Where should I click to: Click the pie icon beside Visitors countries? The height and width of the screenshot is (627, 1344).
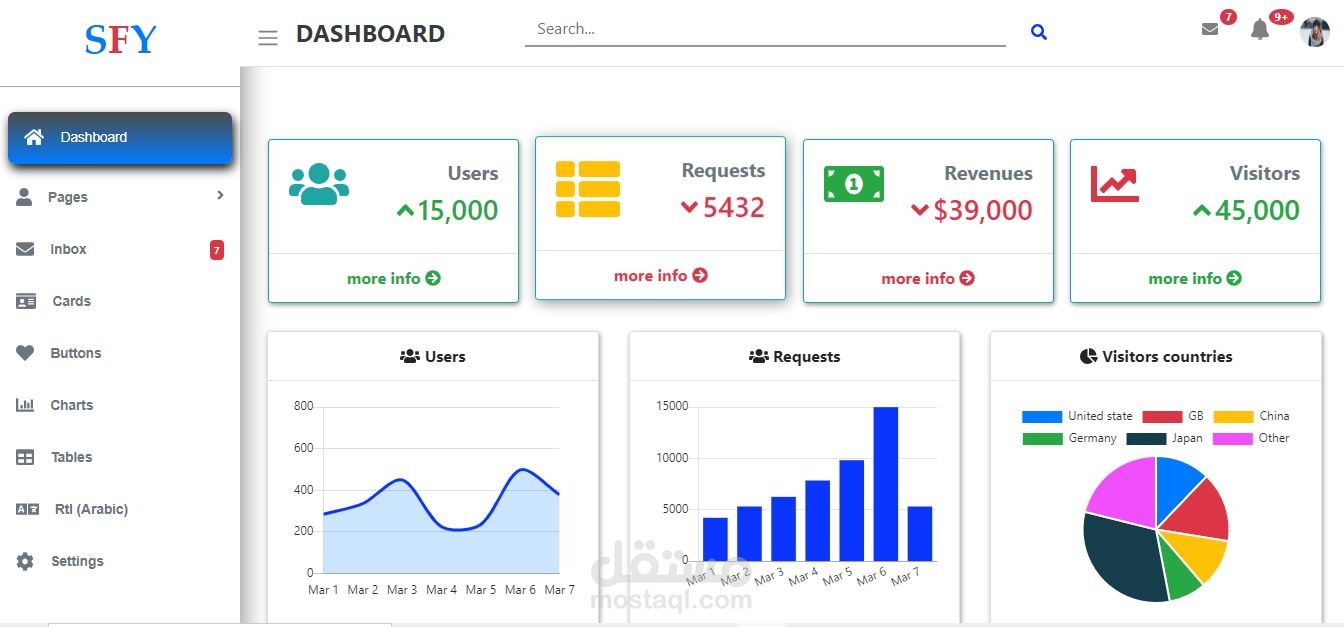[x=1089, y=356]
